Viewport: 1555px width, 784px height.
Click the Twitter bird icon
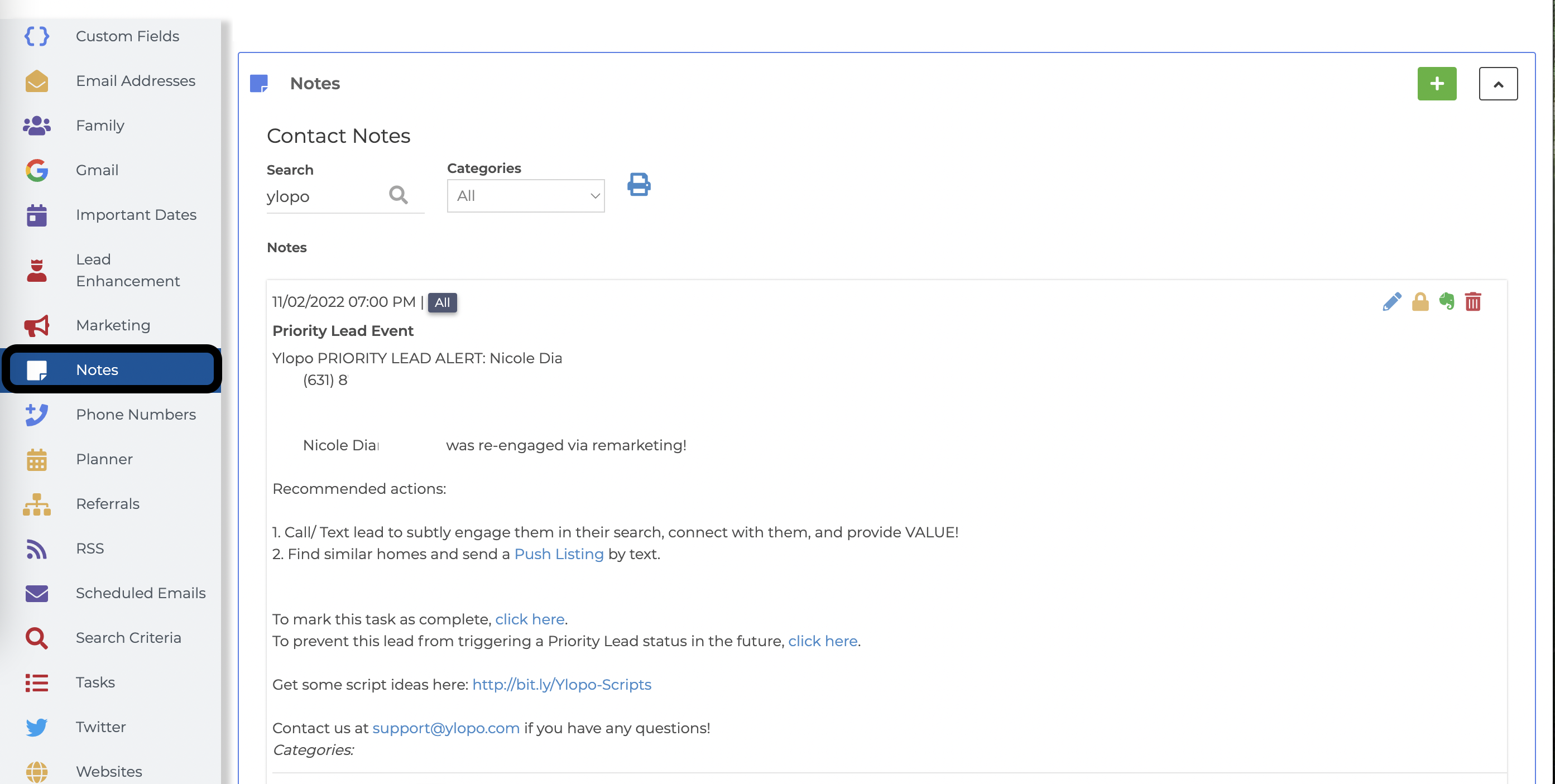coord(36,727)
